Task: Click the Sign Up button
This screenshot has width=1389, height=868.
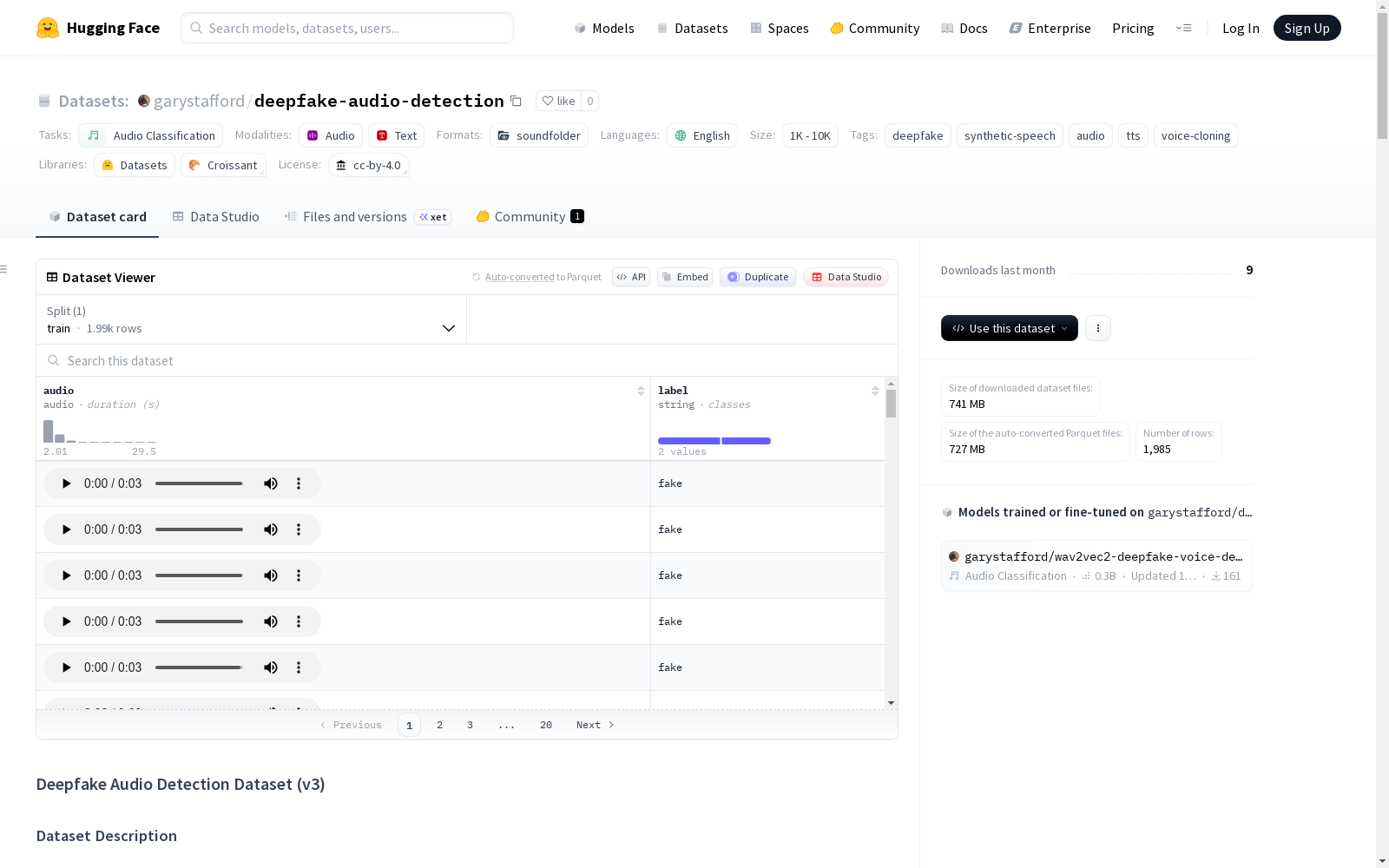Action: click(x=1307, y=28)
